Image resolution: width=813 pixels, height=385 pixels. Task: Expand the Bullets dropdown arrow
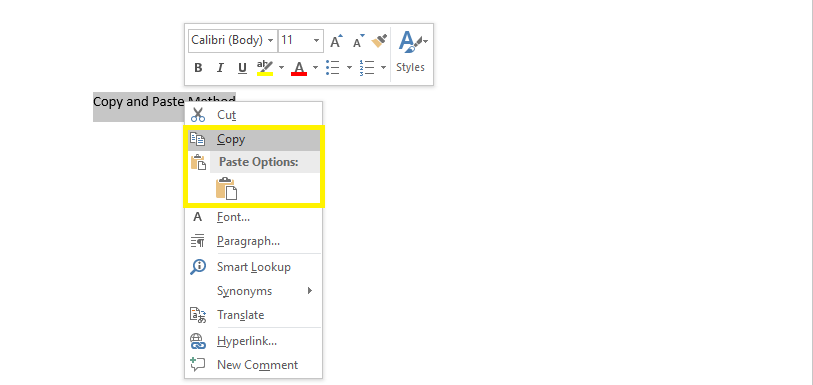pos(349,68)
